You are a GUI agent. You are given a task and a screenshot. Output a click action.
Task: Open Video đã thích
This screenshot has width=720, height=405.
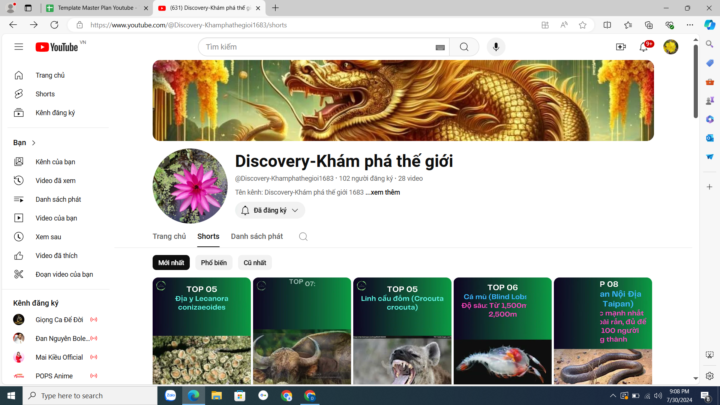pos(55,256)
